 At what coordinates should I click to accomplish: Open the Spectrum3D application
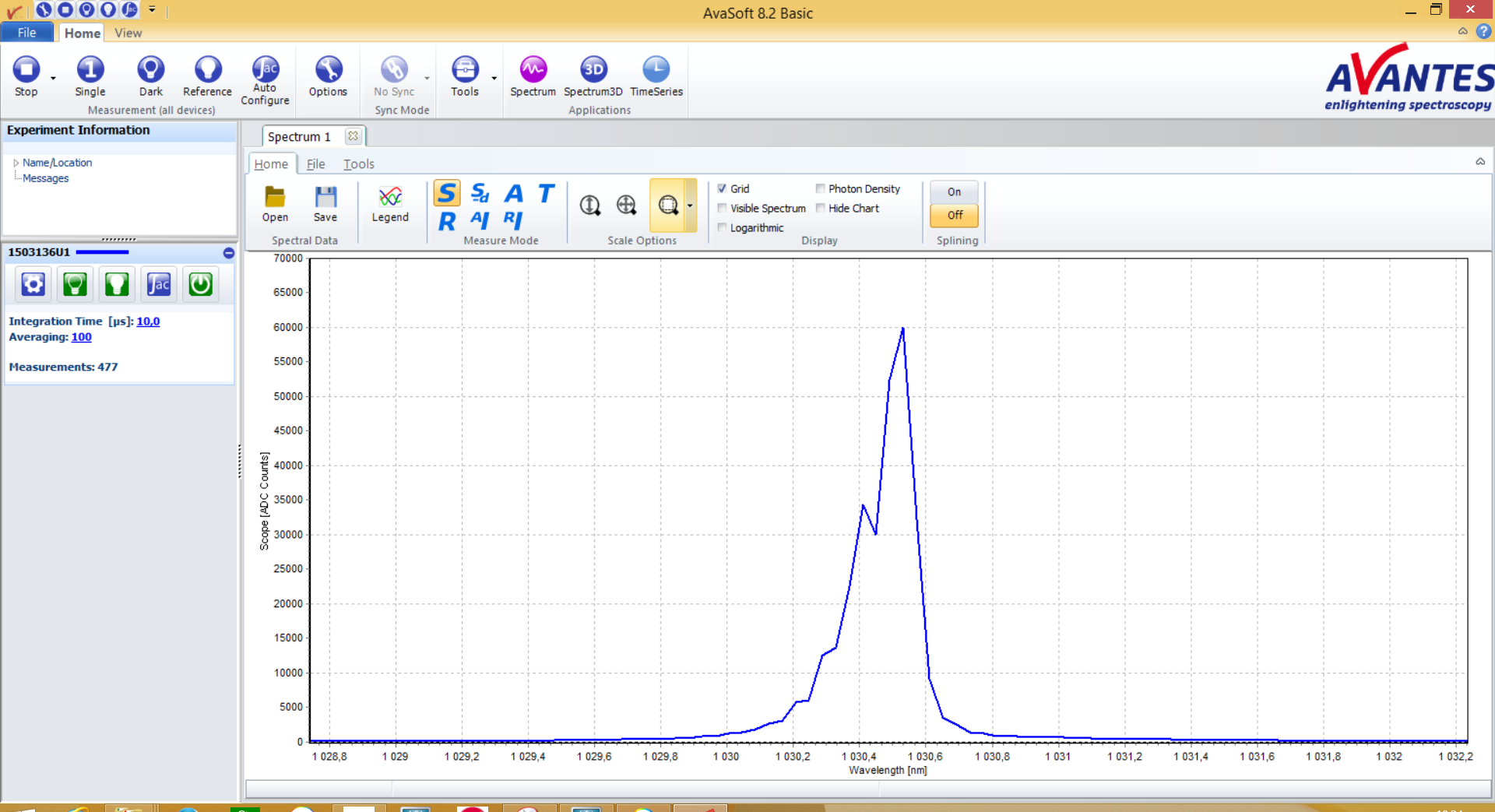coord(593,70)
